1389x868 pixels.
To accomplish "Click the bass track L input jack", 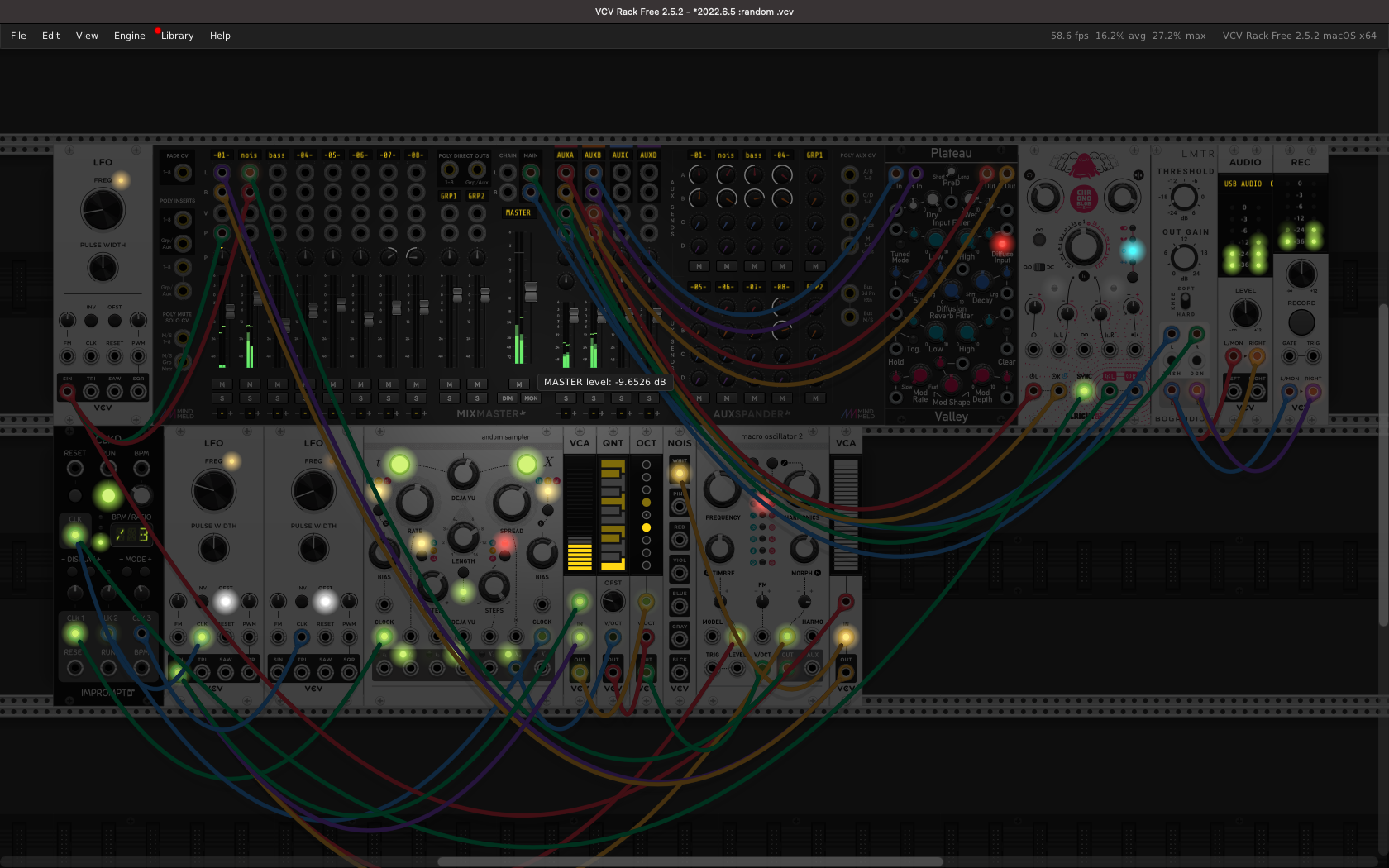I will pyautogui.click(x=277, y=173).
